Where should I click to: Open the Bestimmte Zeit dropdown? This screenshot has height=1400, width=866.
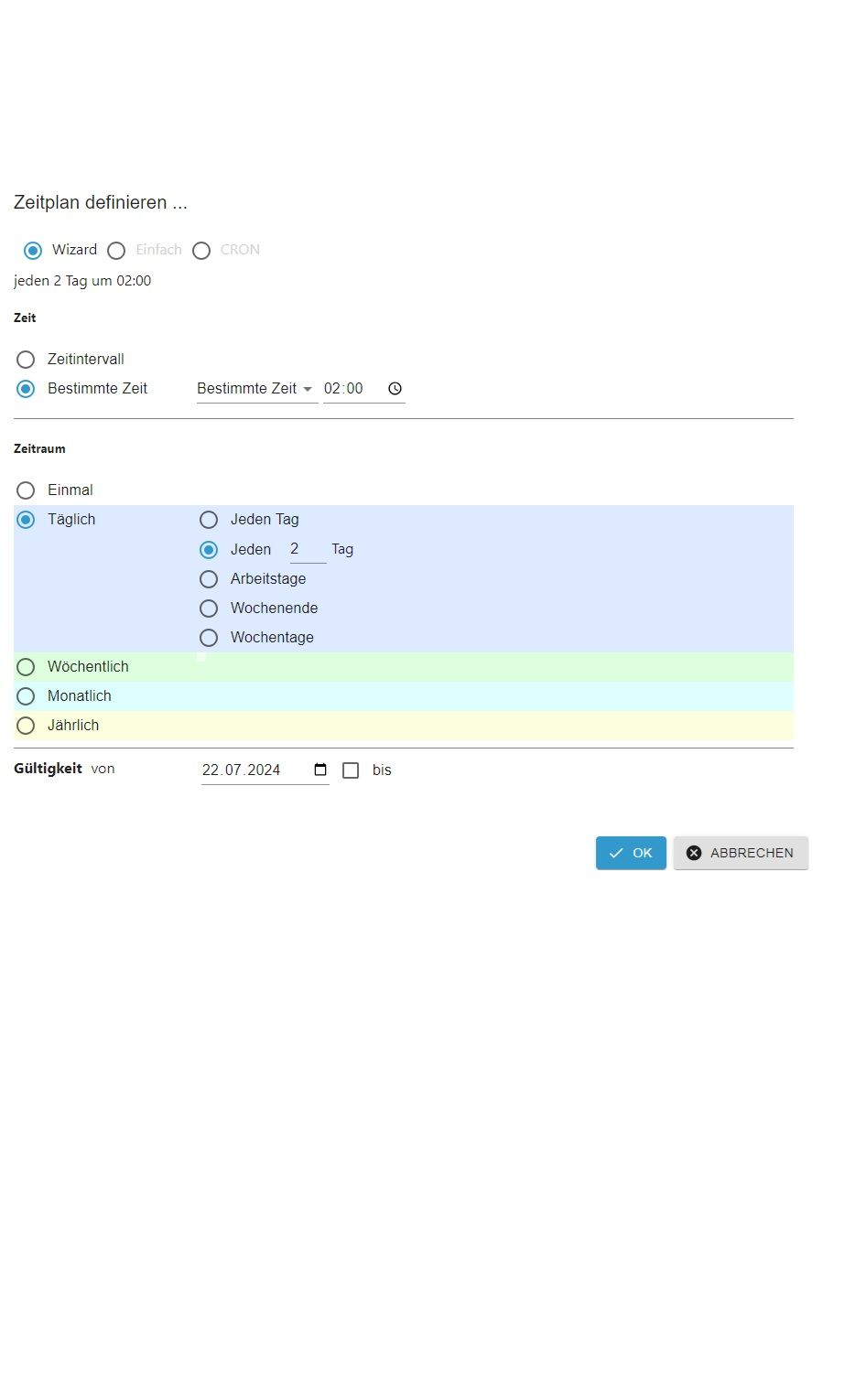click(x=257, y=389)
